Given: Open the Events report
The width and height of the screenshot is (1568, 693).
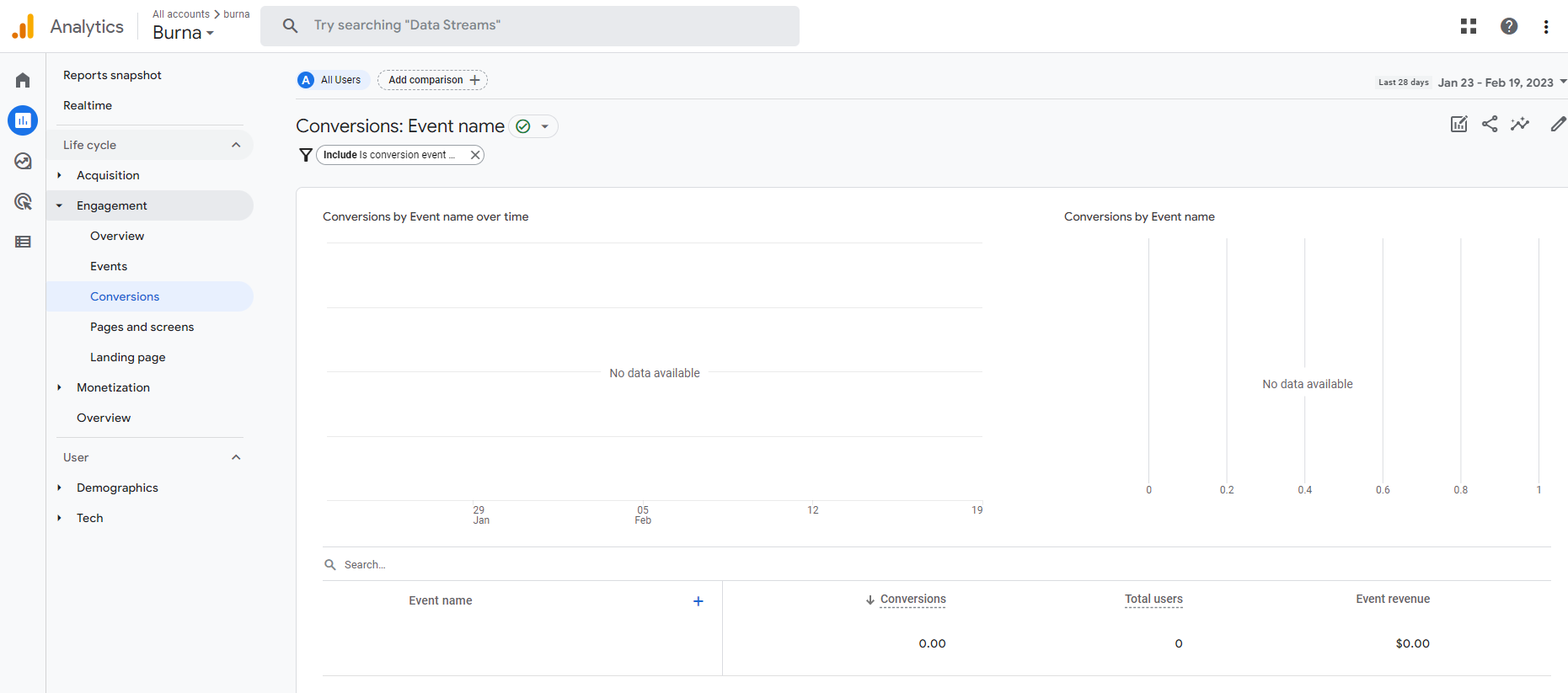Looking at the screenshot, I should coord(109,266).
